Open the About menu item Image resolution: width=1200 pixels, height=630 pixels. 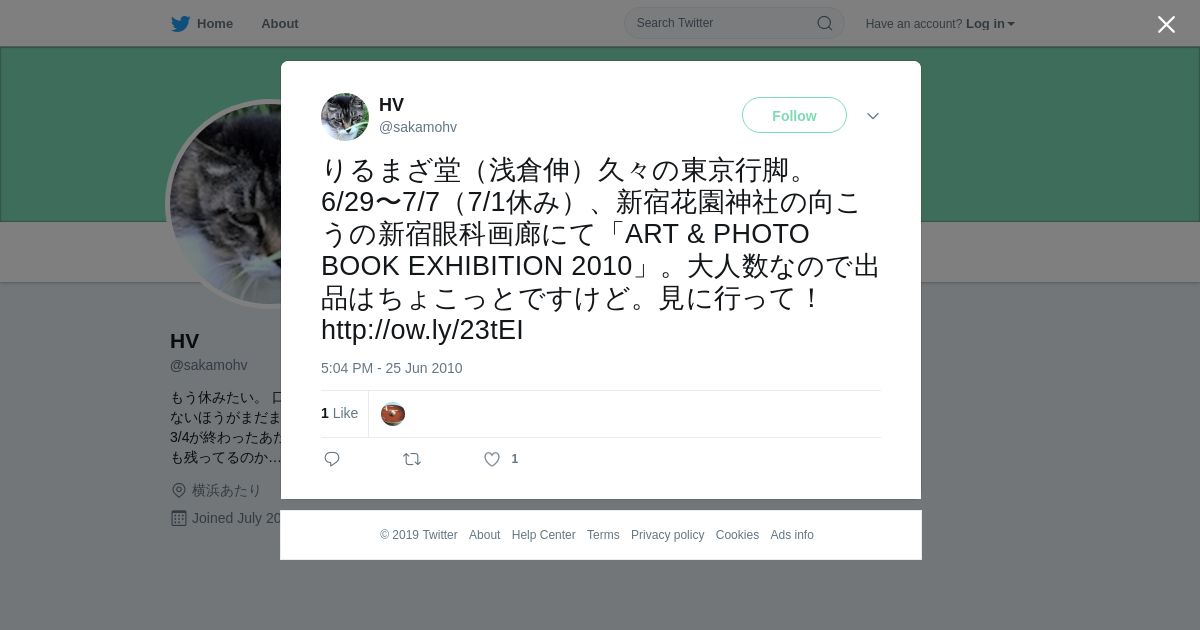[280, 24]
